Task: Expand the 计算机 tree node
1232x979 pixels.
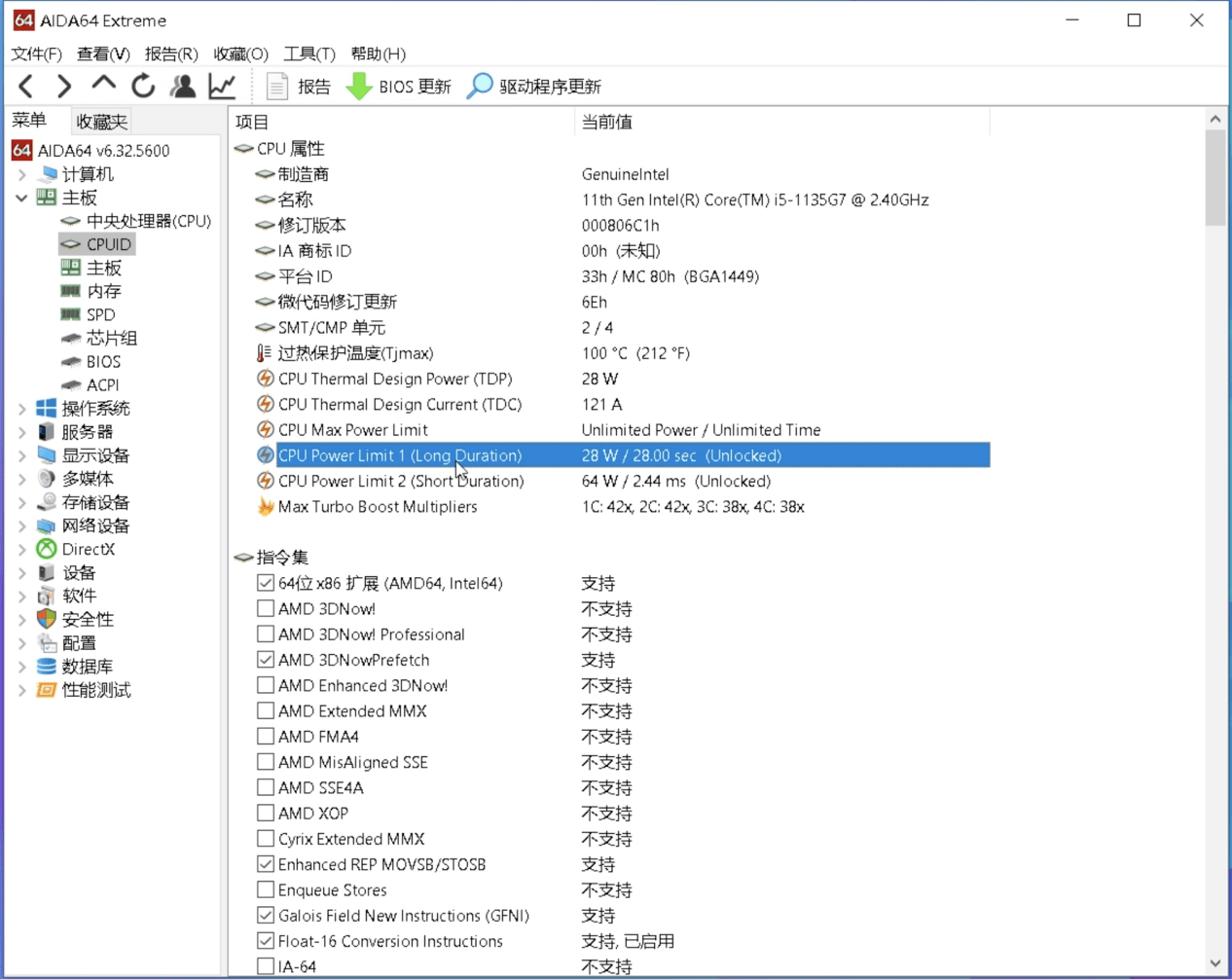Action: (x=22, y=175)
